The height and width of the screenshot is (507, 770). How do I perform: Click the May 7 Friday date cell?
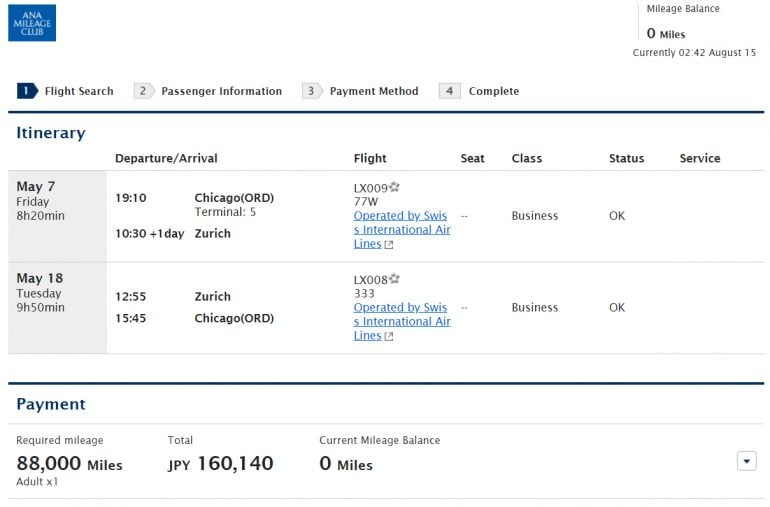[x=56, y=201]
